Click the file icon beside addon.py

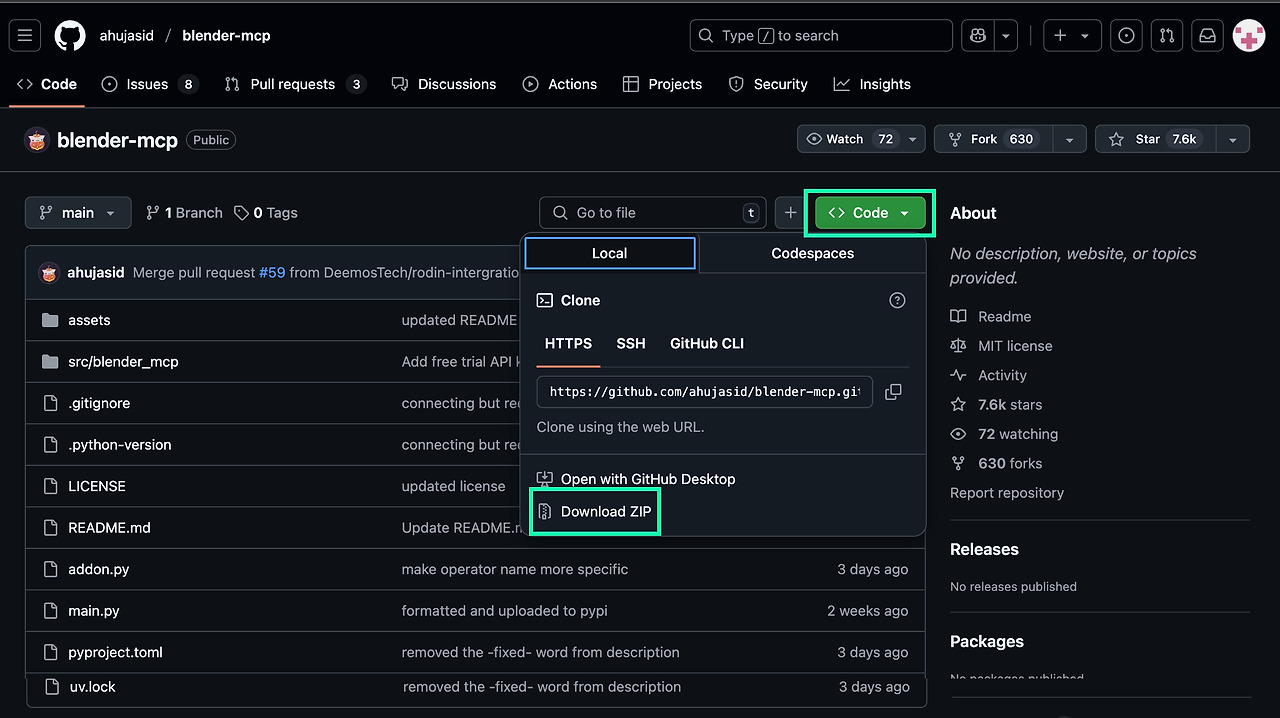coord(50,569)
